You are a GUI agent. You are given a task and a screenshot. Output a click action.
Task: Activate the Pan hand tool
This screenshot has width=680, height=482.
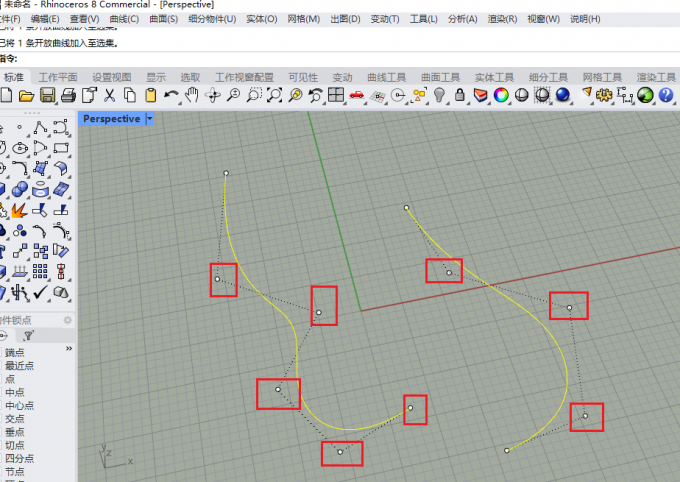(191, 95)
